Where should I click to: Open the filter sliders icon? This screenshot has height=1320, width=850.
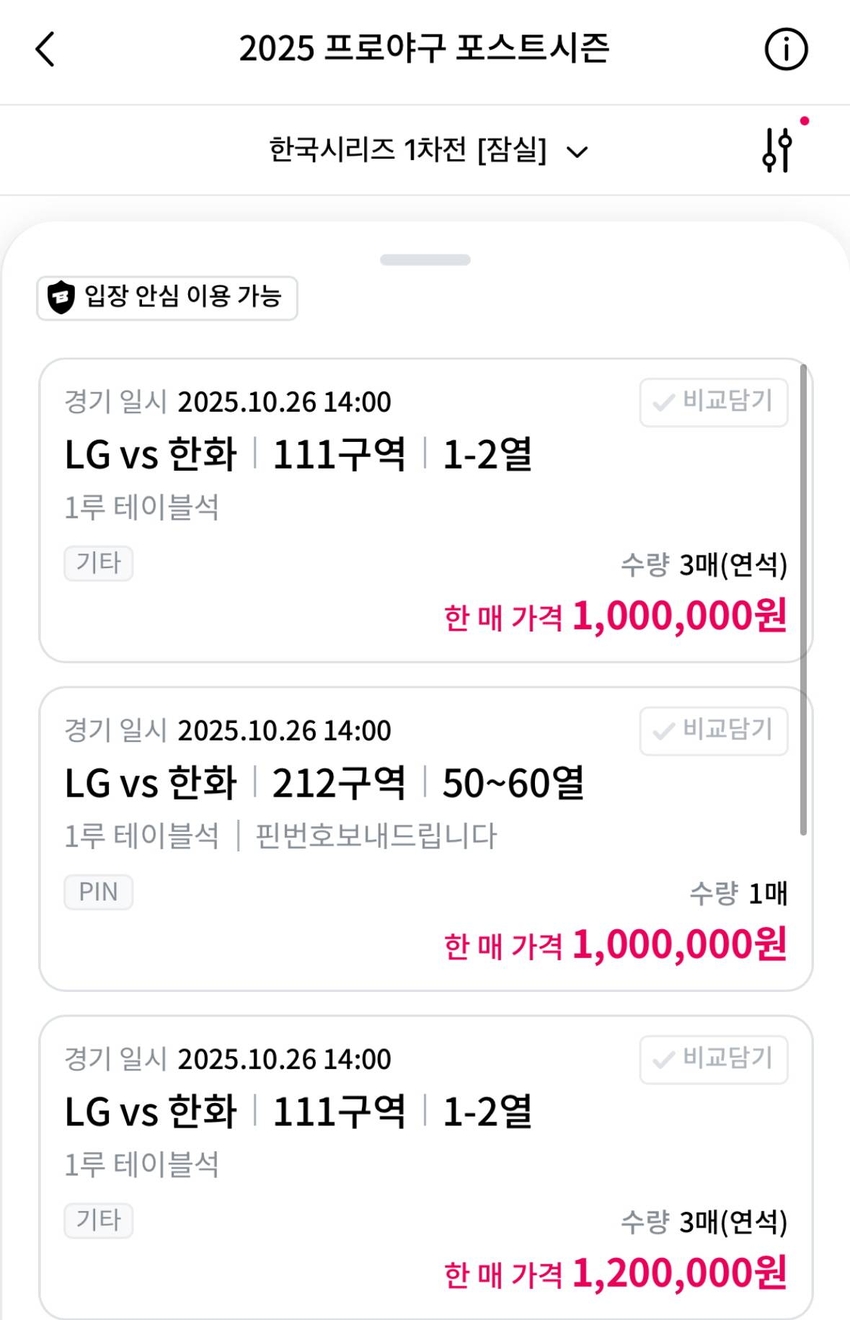tap(777, 150)
